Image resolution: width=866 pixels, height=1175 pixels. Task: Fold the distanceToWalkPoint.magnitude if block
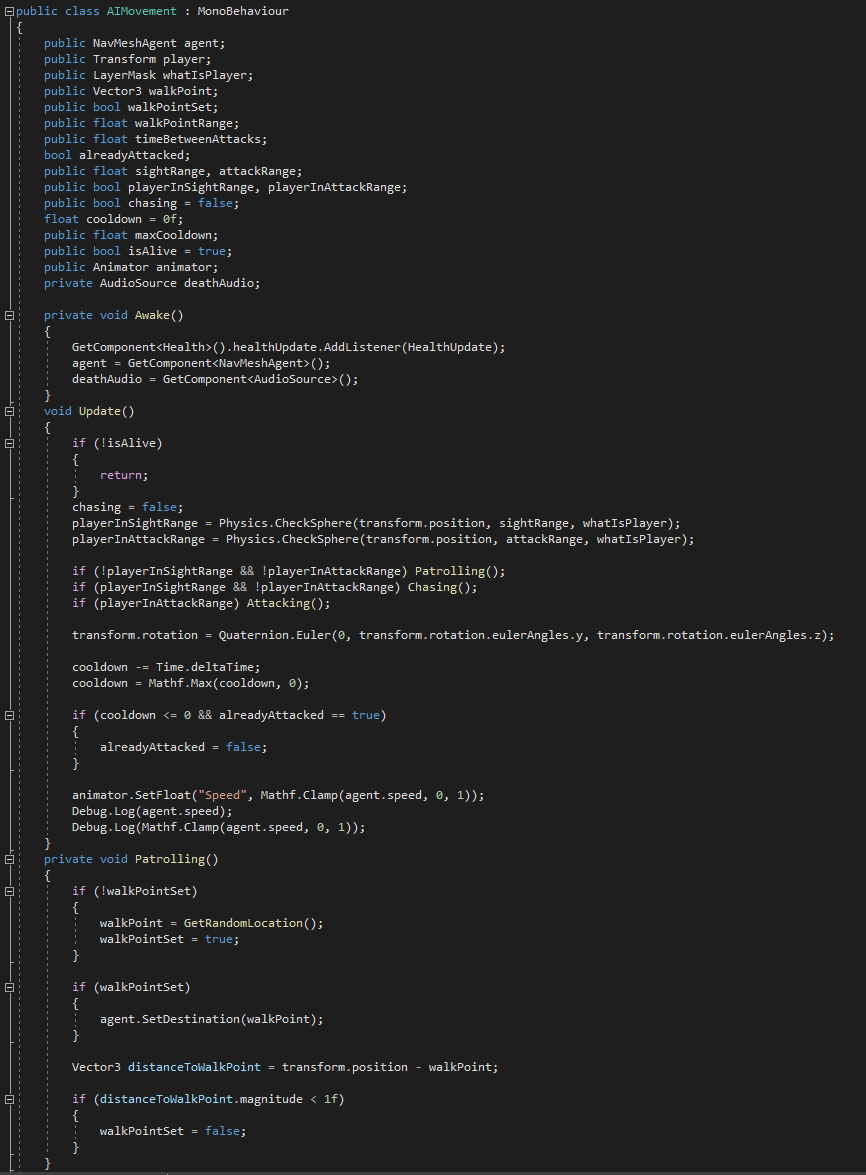point(9,1099)
